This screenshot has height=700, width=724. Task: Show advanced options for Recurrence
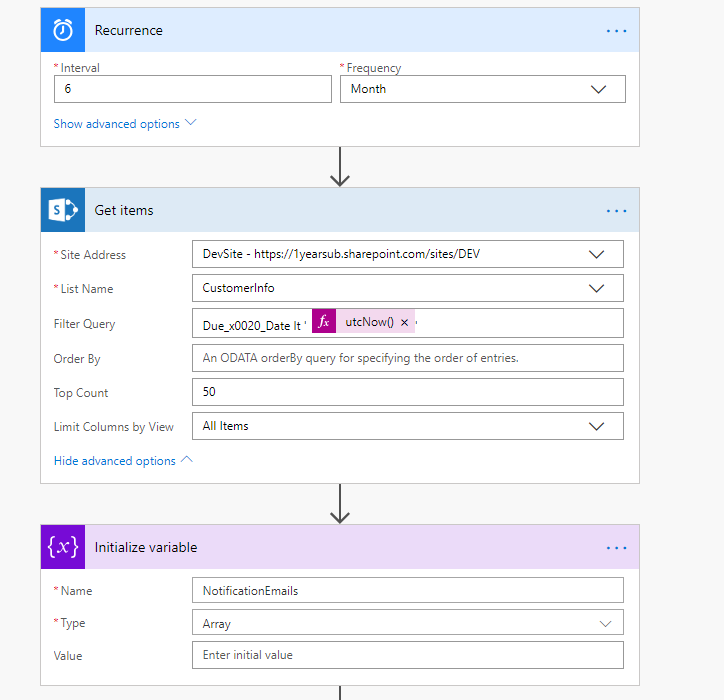tap(125, 124)
